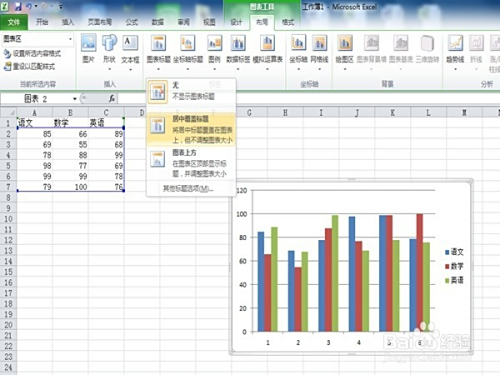Click the horizontal axis label 3 in chart
The height and width of the screenshot is (375, 500).
pos(328,342)
